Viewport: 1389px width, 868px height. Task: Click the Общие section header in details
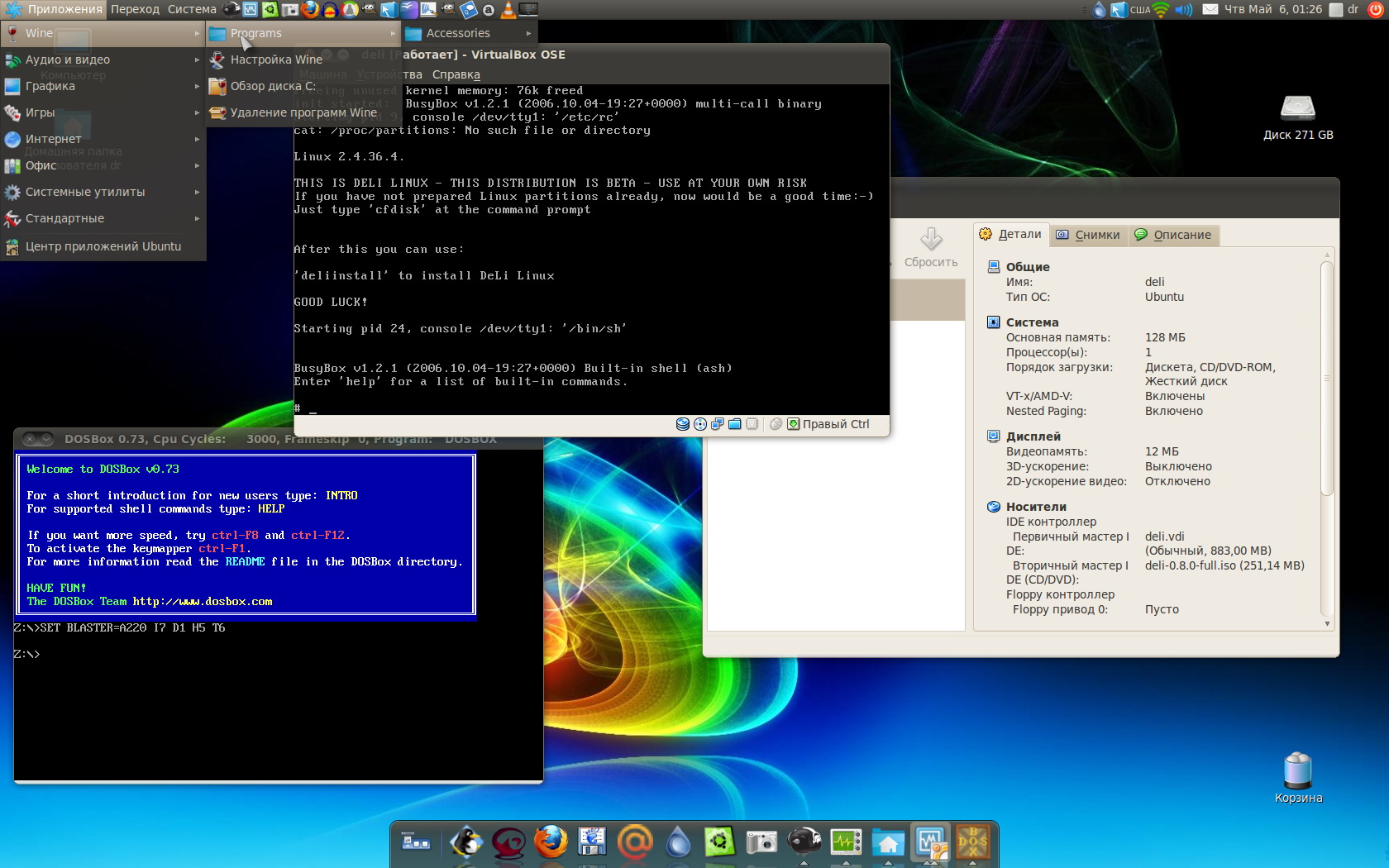1027,267
